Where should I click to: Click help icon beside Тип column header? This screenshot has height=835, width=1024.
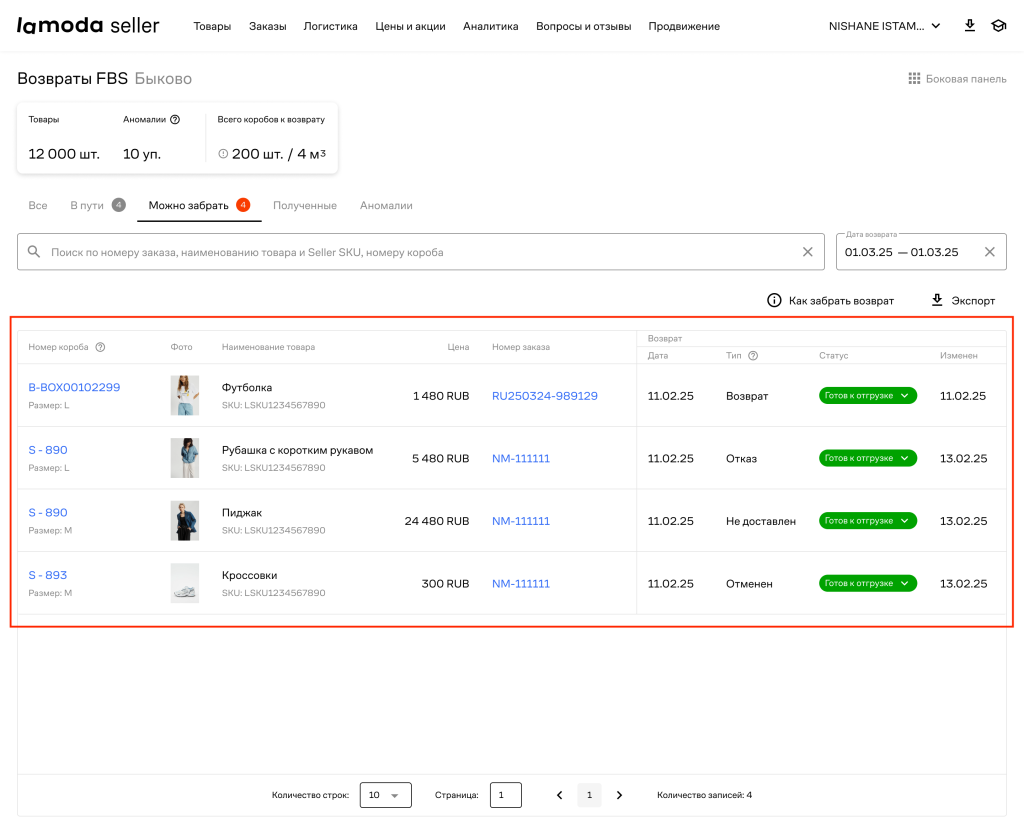point(753,355)
